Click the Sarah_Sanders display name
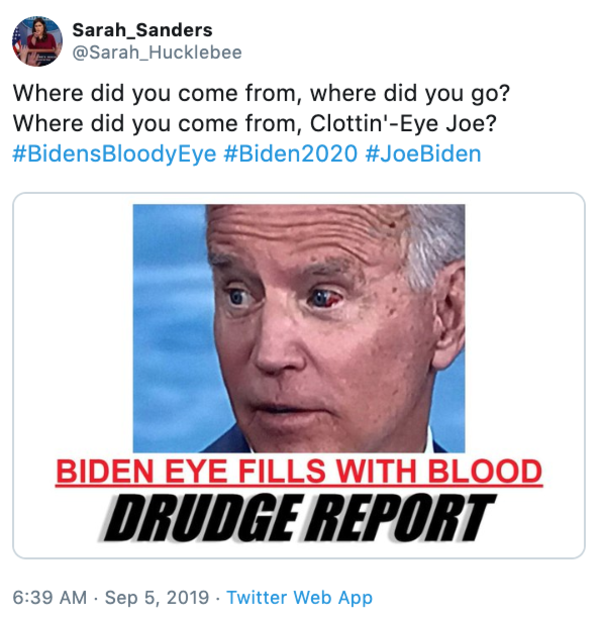This screenshot has height=618, width=600. (142, 30)
